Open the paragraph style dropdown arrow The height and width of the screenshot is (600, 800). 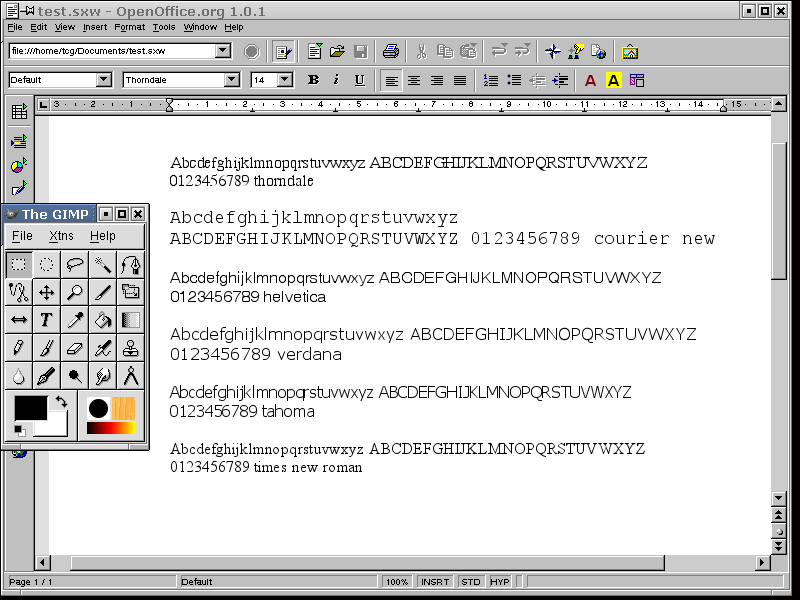(x=104, y=80)
